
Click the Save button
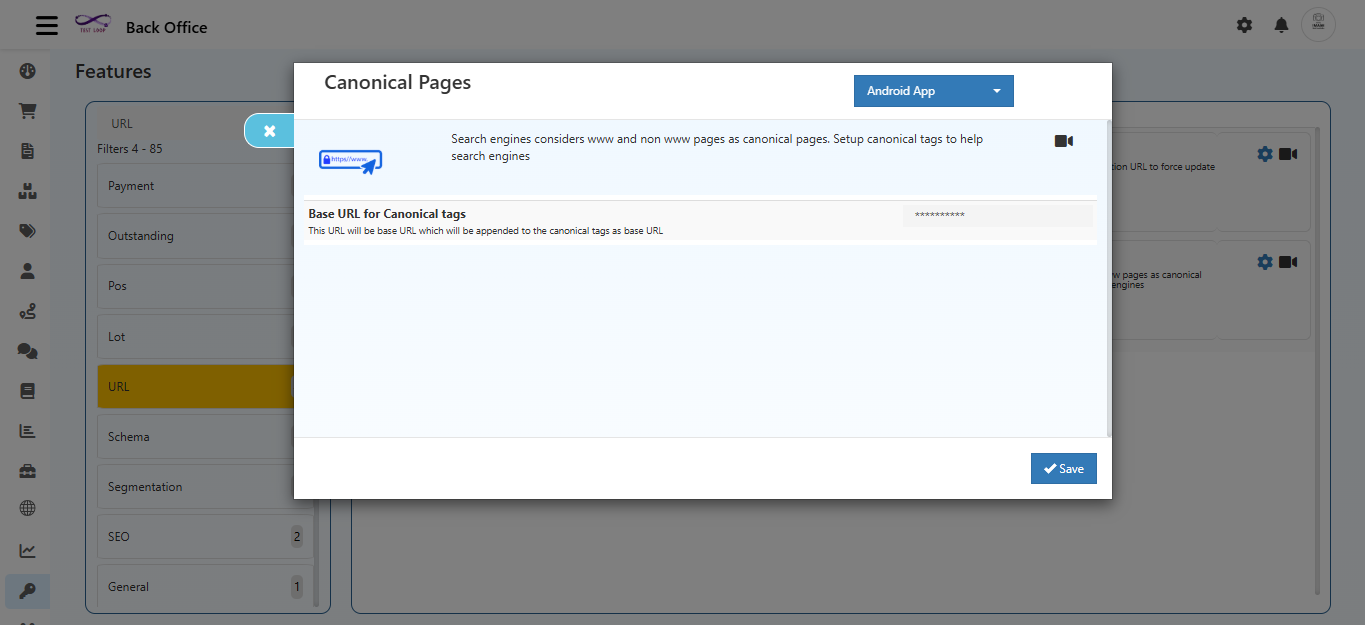(1063, 468)
